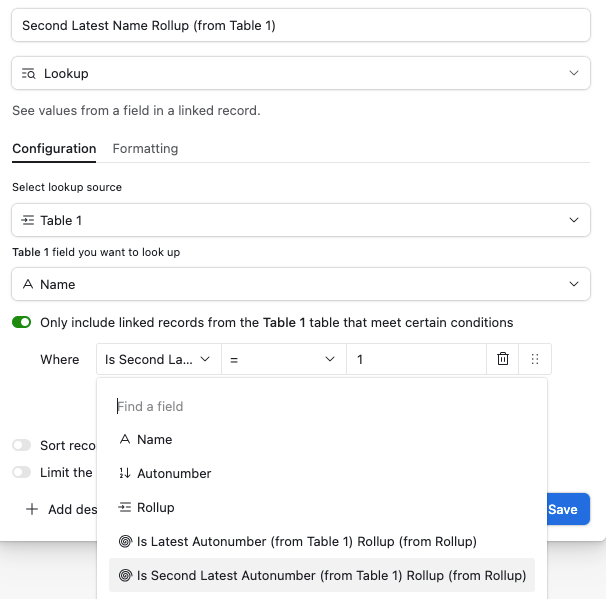The width and height of the screenshot is (606, 599).
Task: Click the plus icon next to Add description
Action: (32, 509)
